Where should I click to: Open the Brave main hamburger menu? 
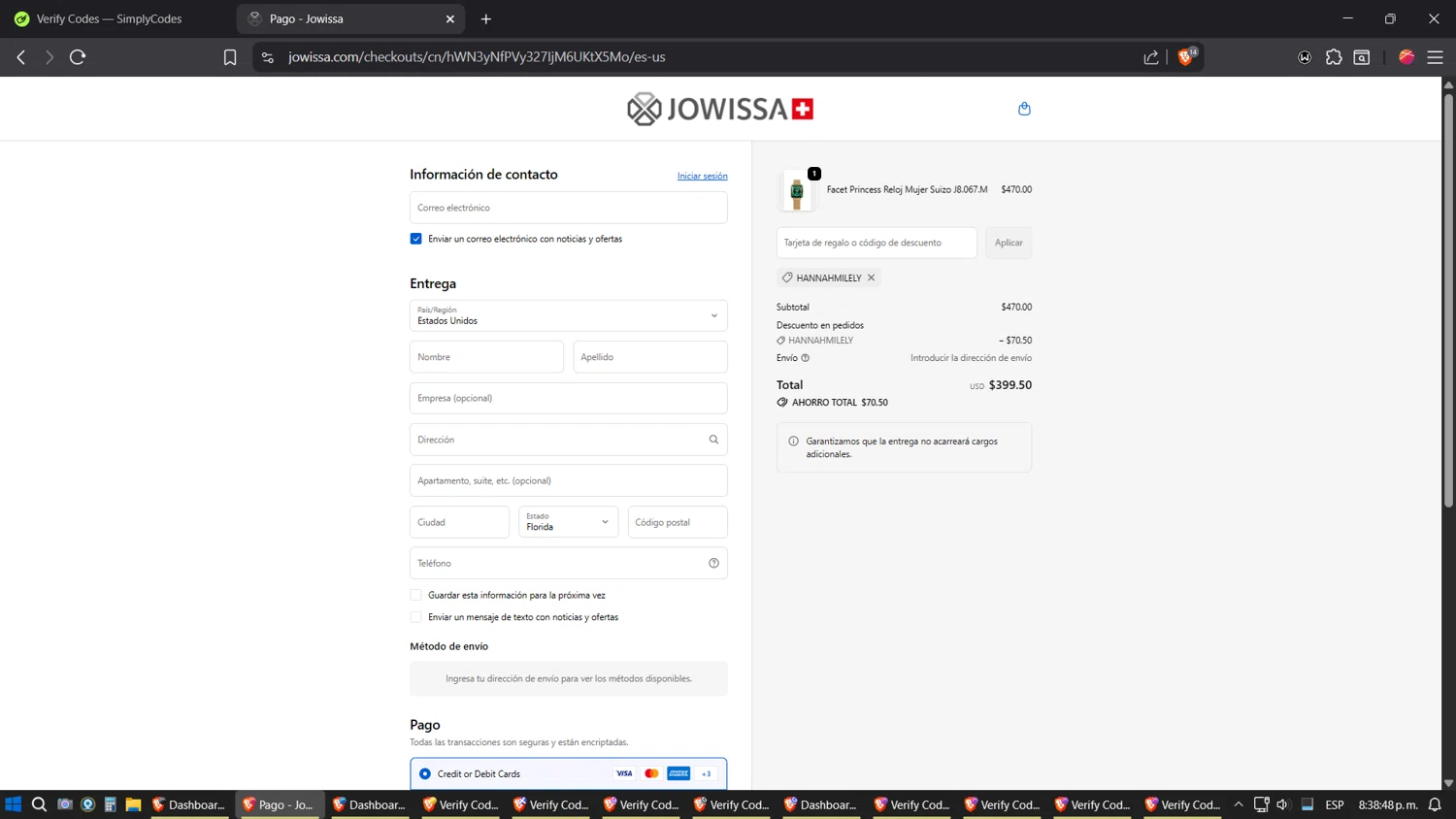tap(1435, 57)
